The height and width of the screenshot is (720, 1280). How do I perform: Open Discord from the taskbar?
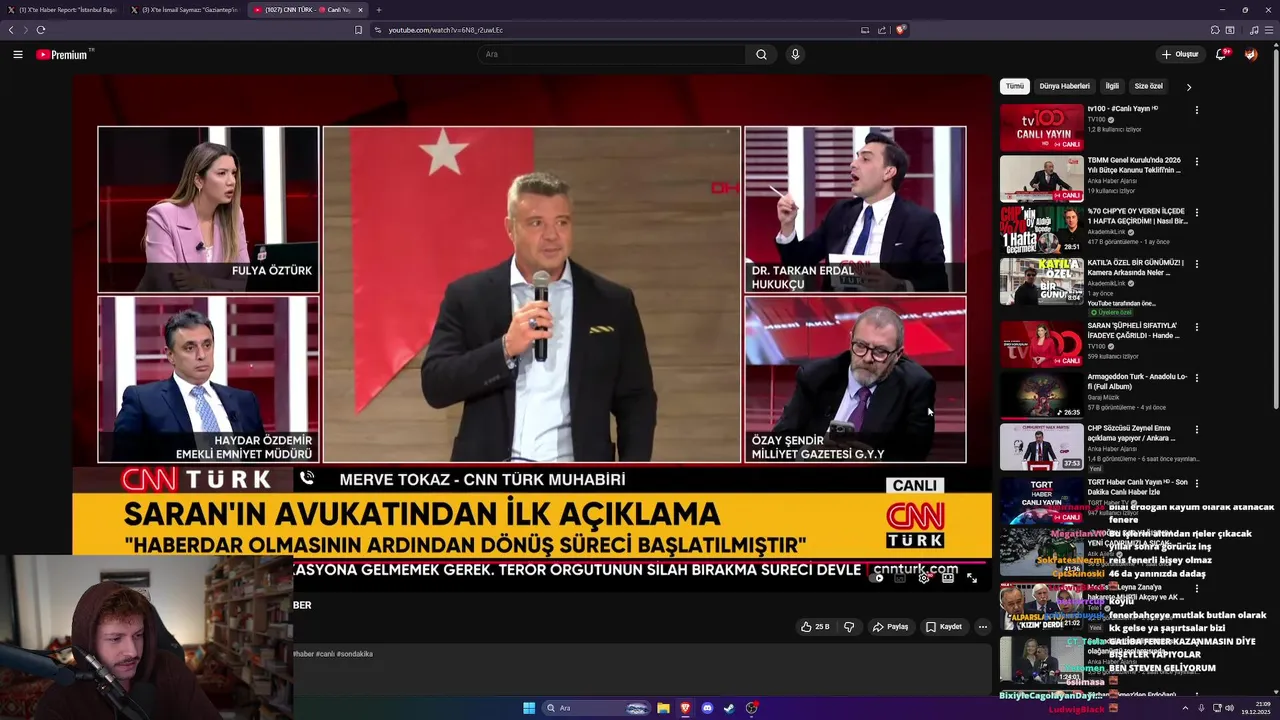tap(707, 708)
